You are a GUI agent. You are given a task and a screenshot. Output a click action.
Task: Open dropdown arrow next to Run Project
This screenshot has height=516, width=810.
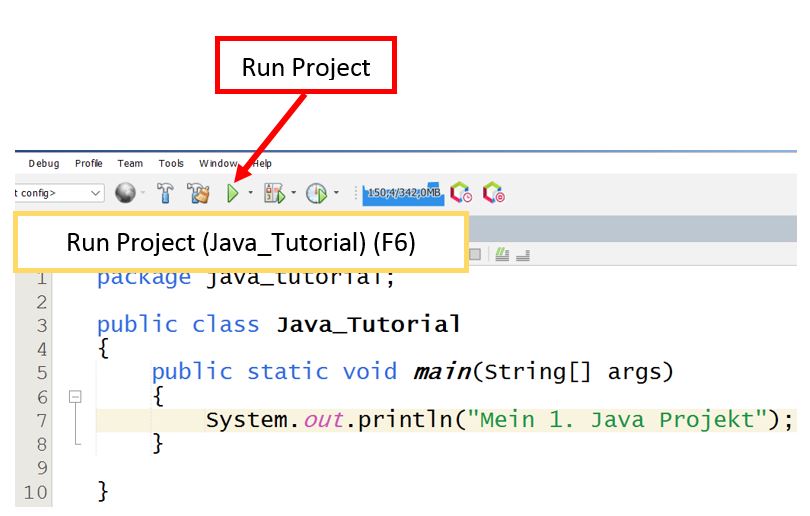[251, 193]
